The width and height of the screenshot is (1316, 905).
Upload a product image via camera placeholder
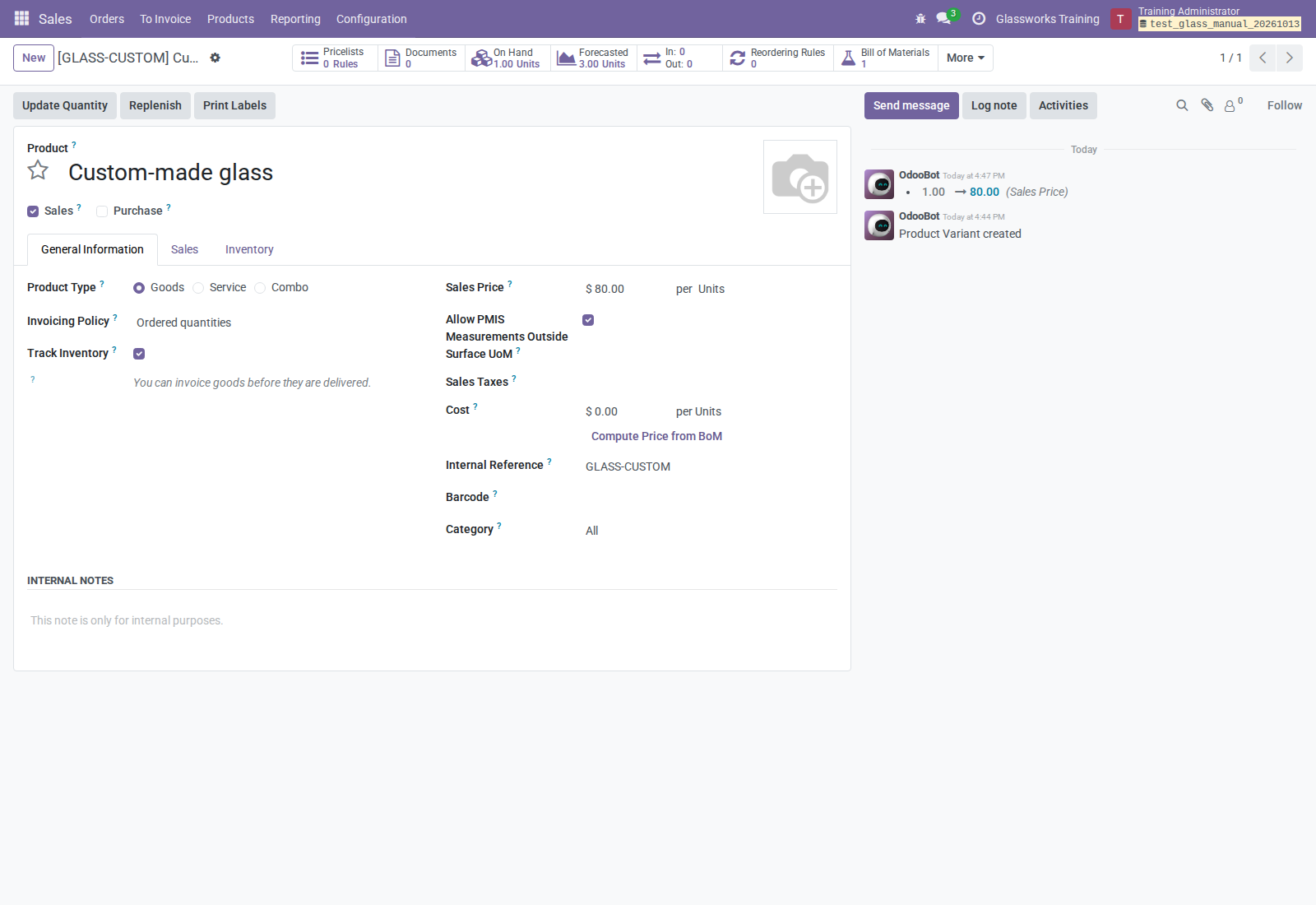click(799, 177)
